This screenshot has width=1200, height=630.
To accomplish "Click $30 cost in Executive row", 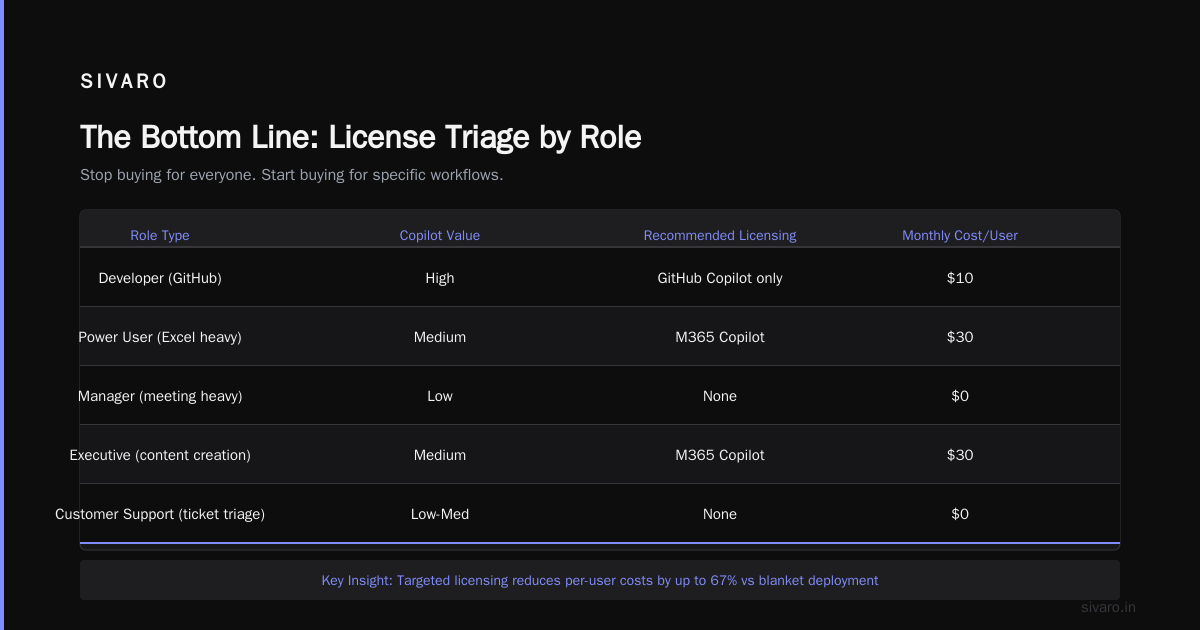I will pos(960,455).
